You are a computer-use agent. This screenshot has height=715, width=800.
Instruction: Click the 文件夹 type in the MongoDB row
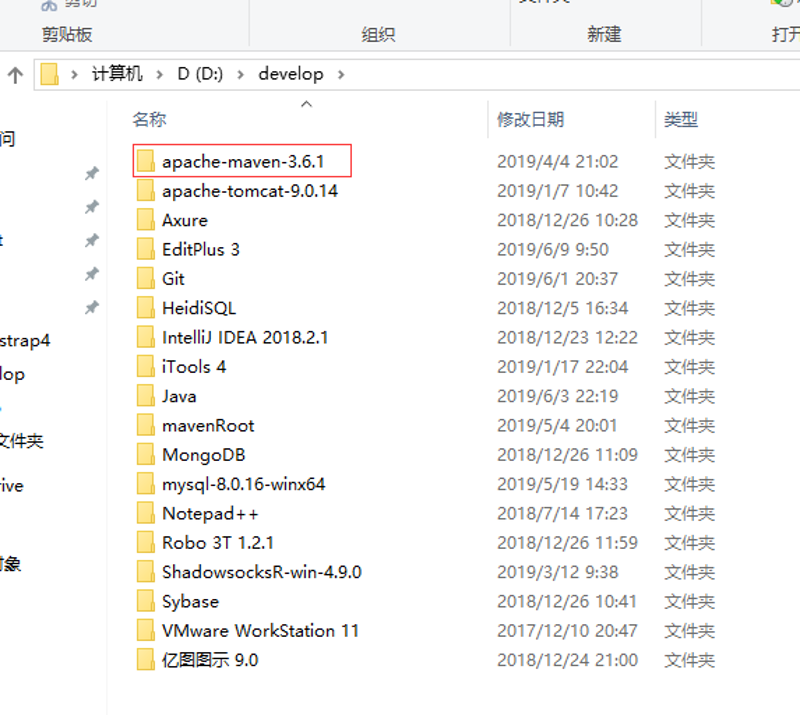coord(689,455)
